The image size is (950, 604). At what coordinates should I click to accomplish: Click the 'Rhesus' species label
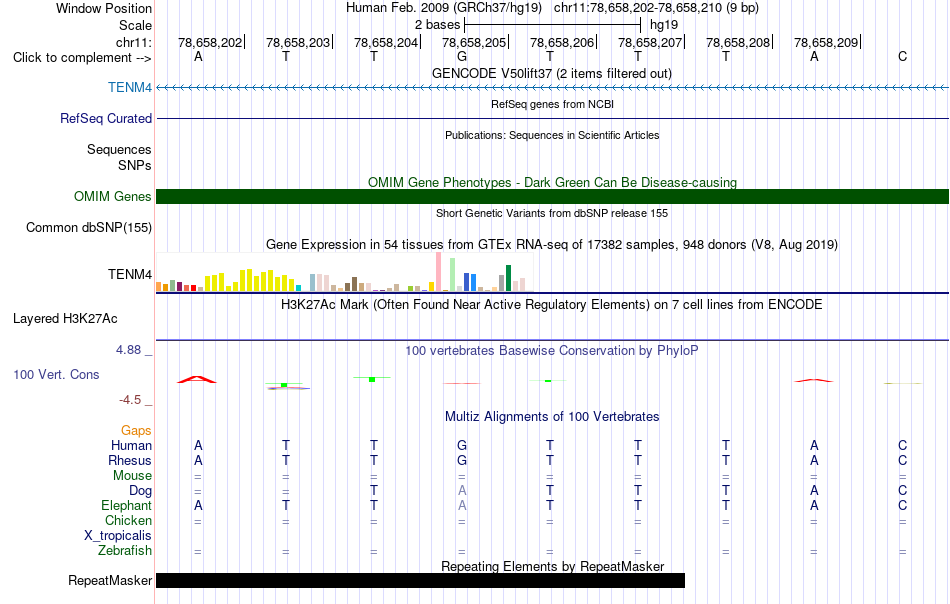[x=130, y=461]
